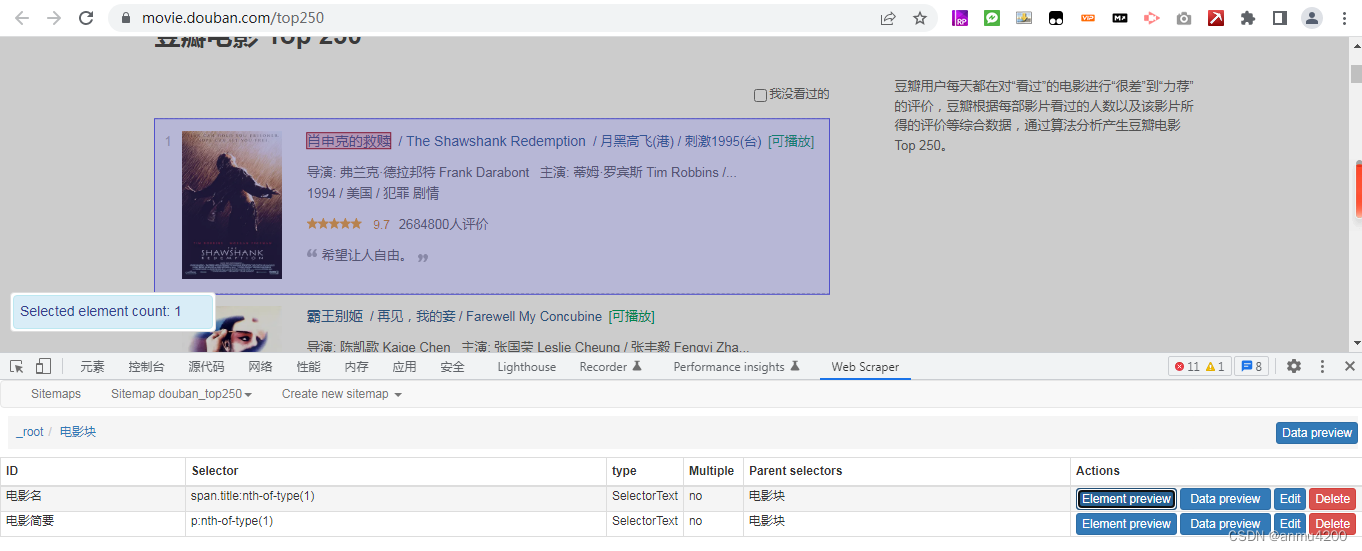Delete the 电影简要 selector
The image size is (1362, 551).
[x=1332, y=524]
